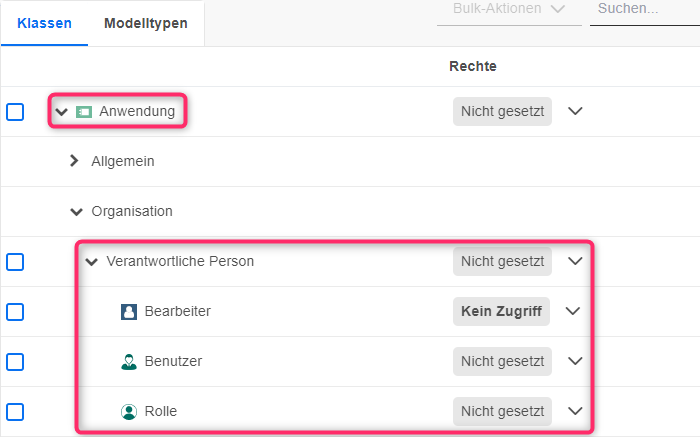
Task: Click the Bearbeiter person icon
Action: point(129,311)
